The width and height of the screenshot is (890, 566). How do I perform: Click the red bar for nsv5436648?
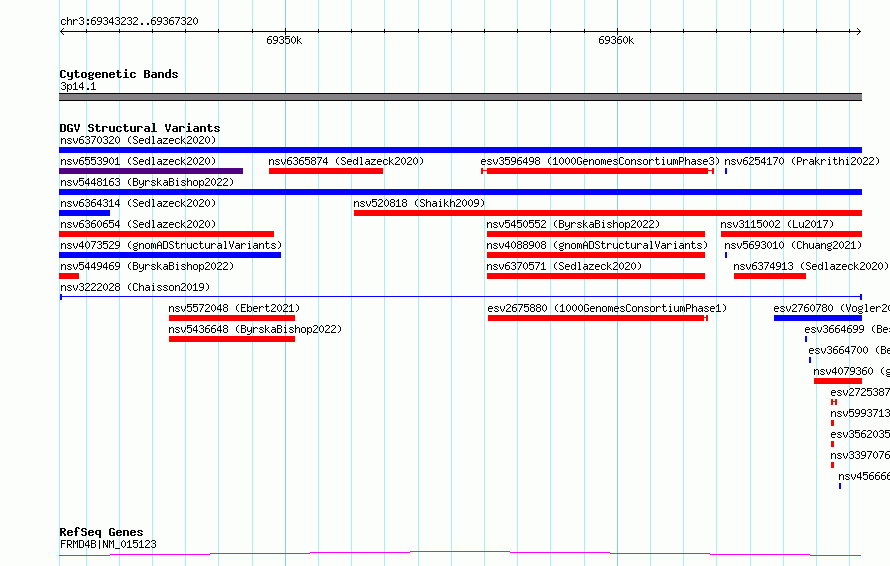pos(232,339)
